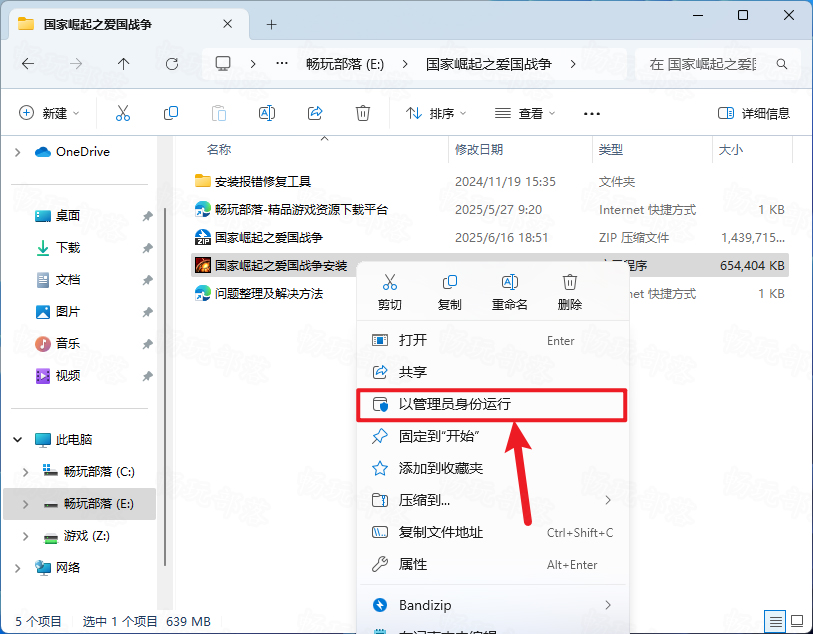Viewport: 813px width, 634px height.
Task: Select 畅玩部落 (E:) in the navigation pane
Action: coord(80,504)
